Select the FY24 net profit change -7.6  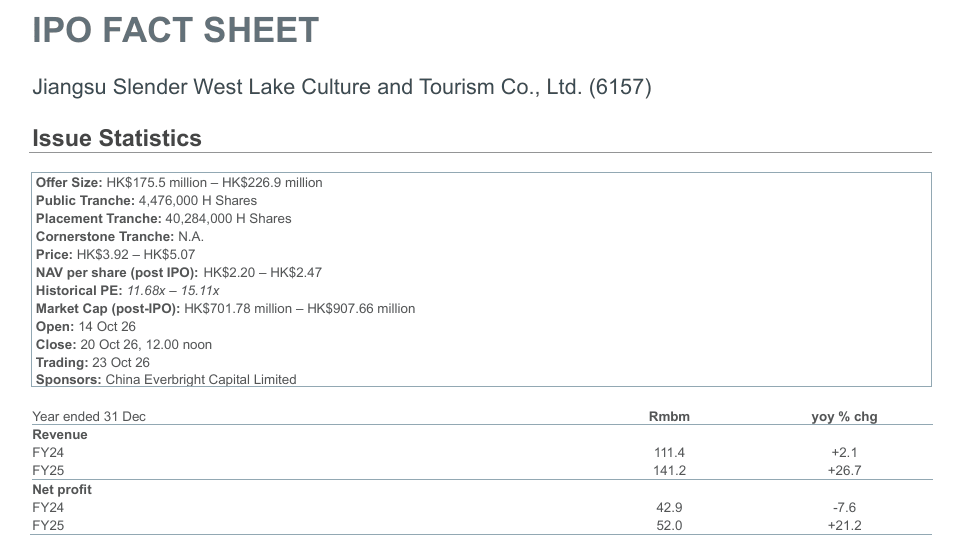click(844, 507)
